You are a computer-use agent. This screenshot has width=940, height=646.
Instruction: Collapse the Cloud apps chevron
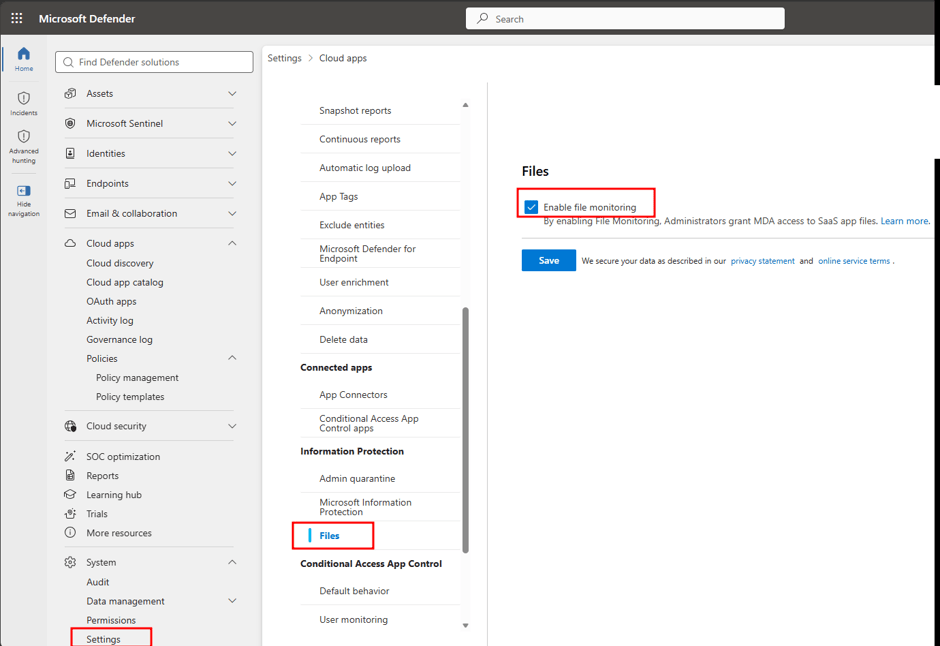click(x=232, y=243)
